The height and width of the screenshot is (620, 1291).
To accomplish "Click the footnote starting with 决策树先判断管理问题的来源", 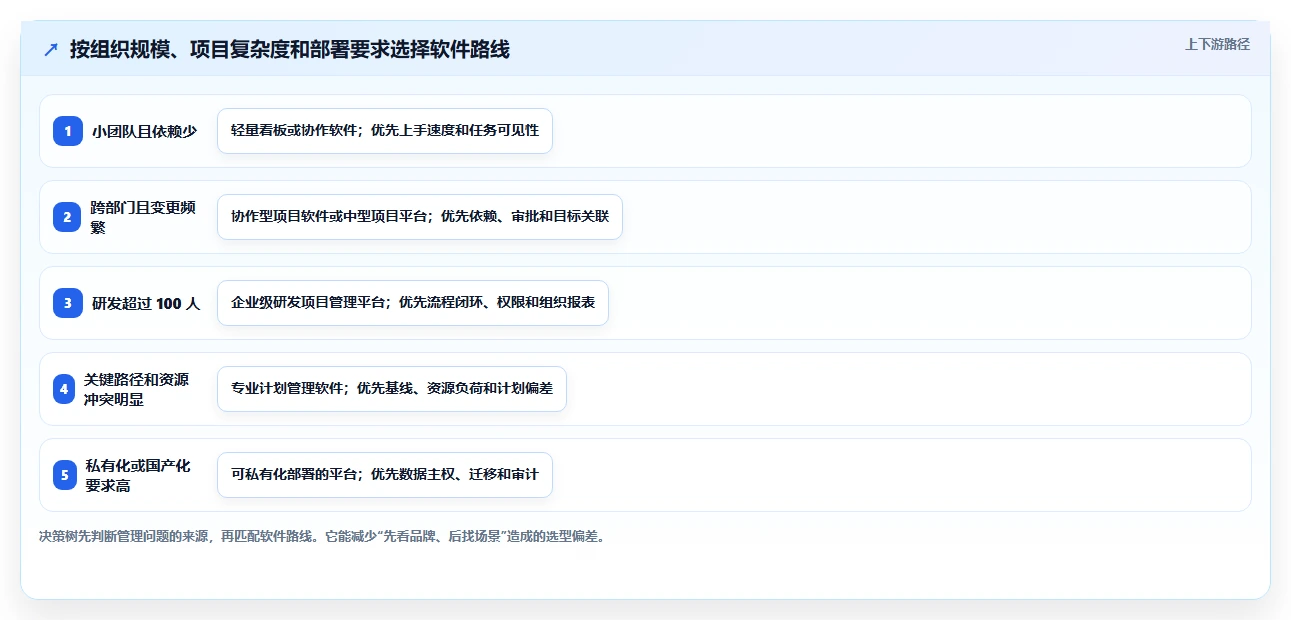I will point(322,536).
